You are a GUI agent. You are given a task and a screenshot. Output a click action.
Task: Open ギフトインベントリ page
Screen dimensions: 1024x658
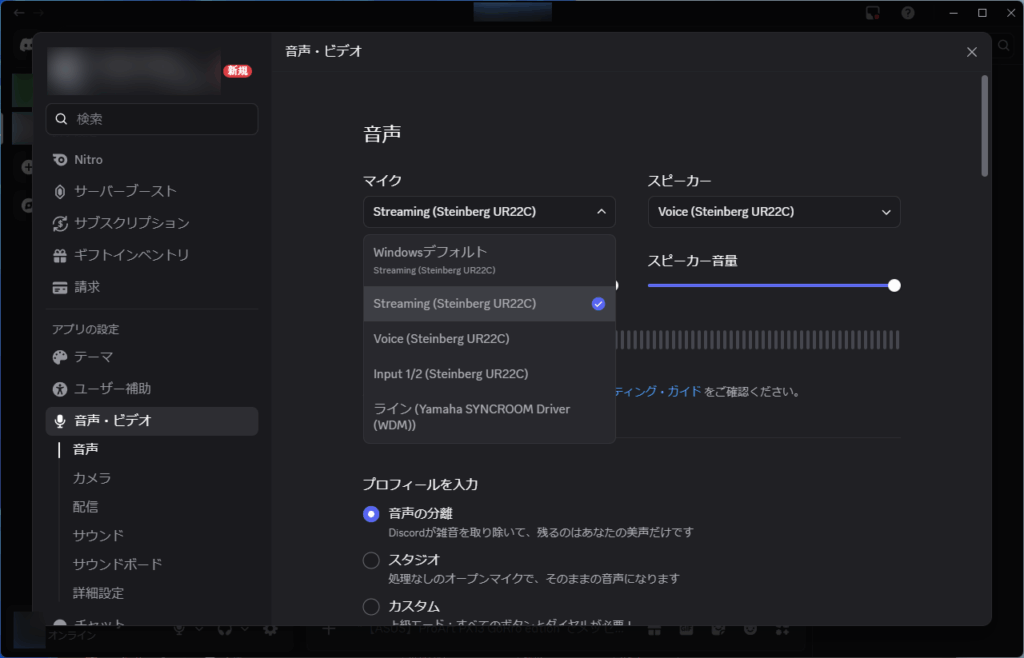point(152,255)
